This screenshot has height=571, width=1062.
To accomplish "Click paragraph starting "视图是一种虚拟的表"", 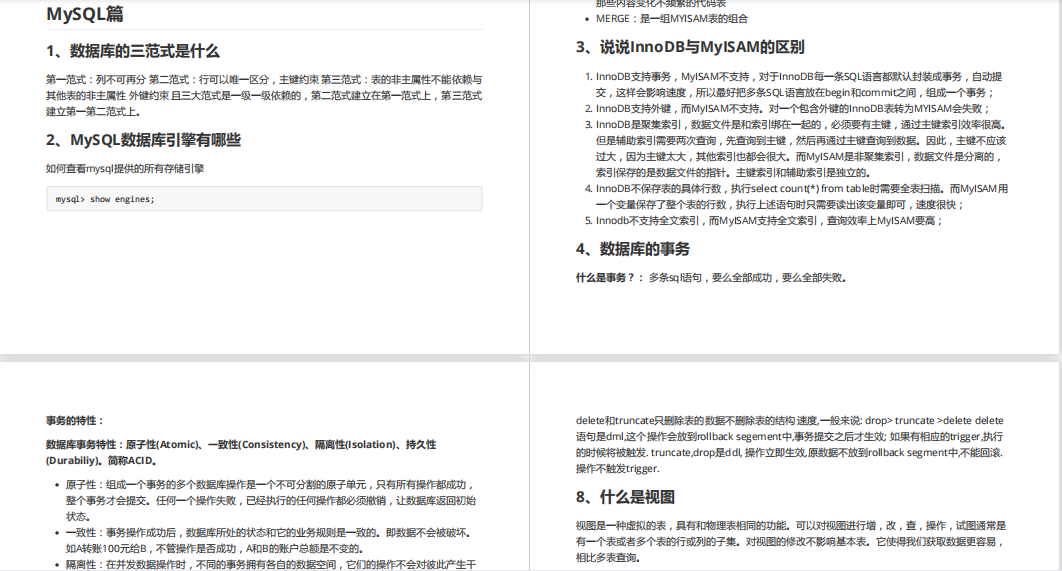I will [x=791, y=541].
